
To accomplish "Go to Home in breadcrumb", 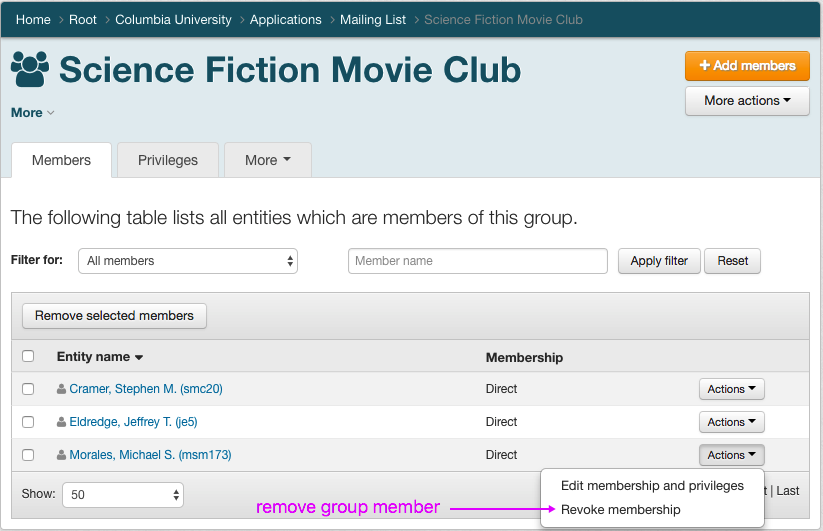I will click(x=33, y=19).
